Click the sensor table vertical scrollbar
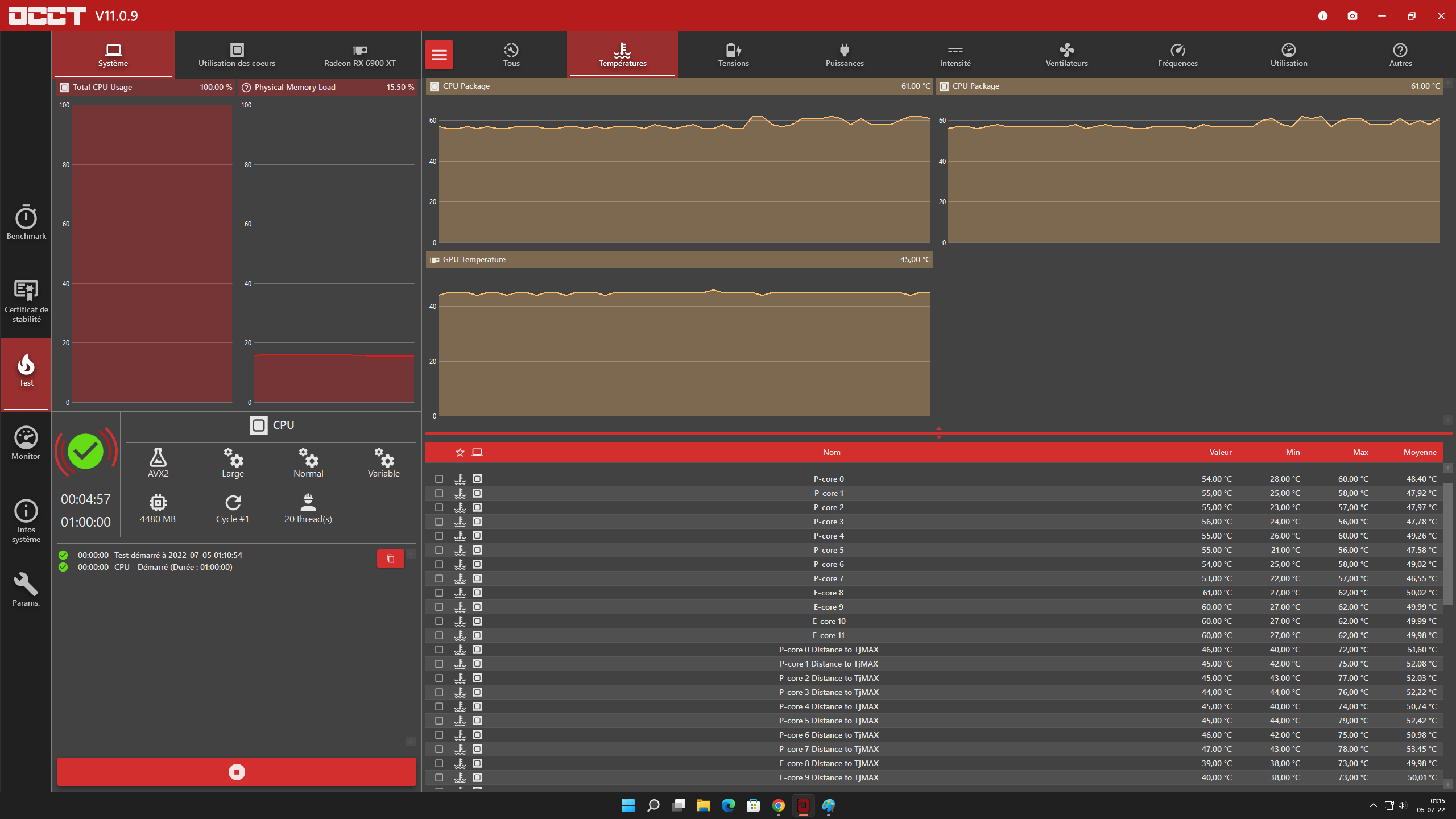Viewport: 1456px width, 819px height. click(1448, 543)
